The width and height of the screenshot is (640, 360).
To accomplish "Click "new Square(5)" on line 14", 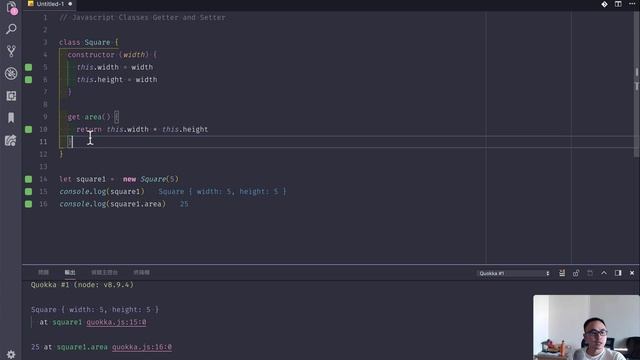I will 151,179.
